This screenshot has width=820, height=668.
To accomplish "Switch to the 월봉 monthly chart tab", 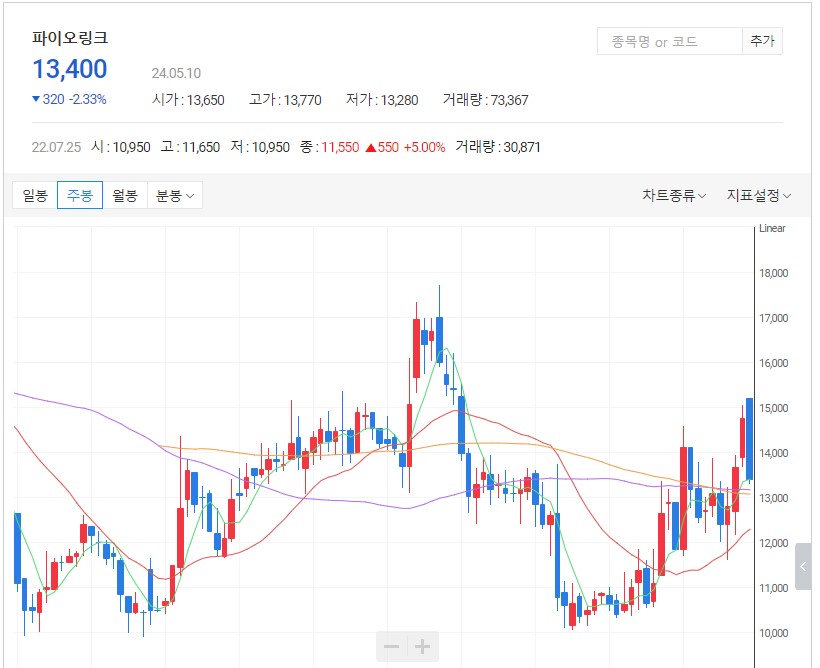I will pos(125,195).
